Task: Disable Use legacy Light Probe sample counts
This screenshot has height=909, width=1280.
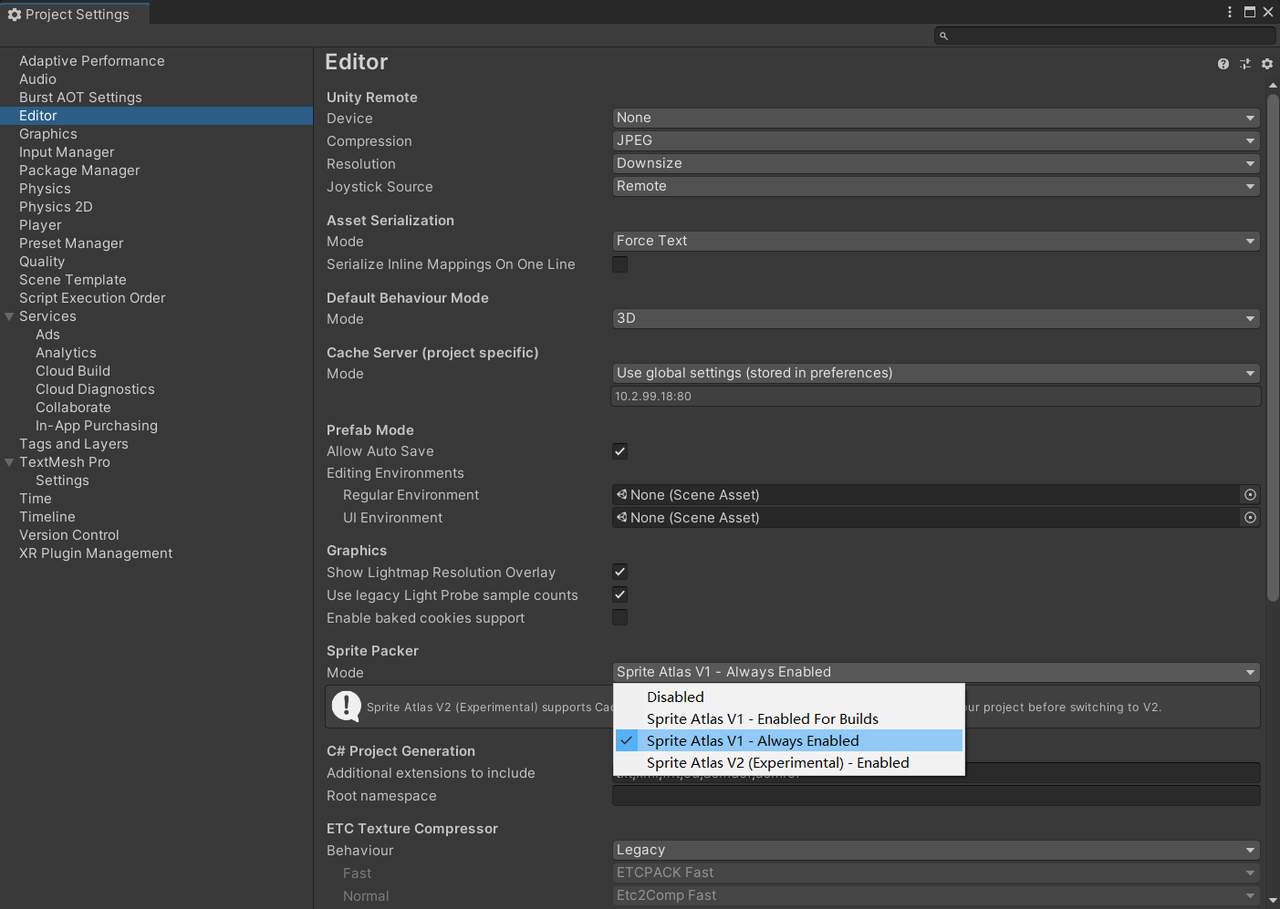Action: click(x=620, y=595)
